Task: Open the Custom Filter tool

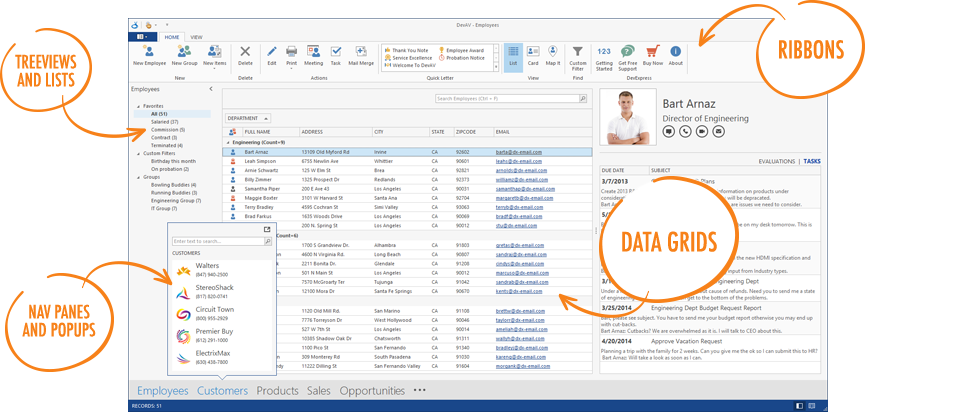Action: pyautogui.click(x=579, y=54)
